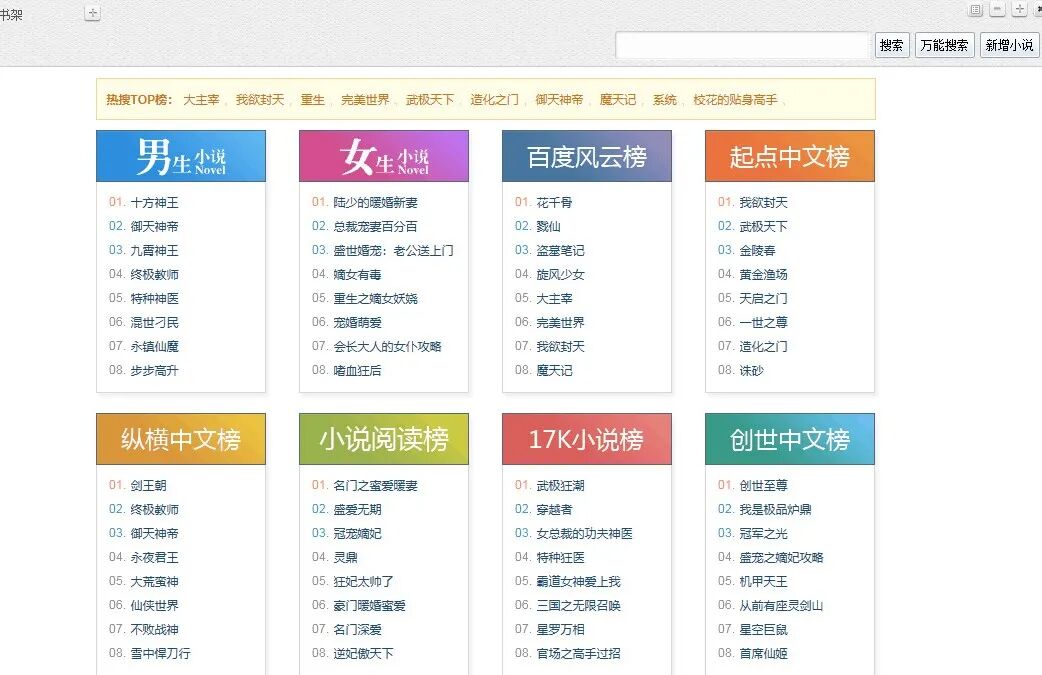The width and height of the screenshot is (1042, 675).
Task: Open hot search keyword 校花的贴身高手
Action: pos(735,100)
